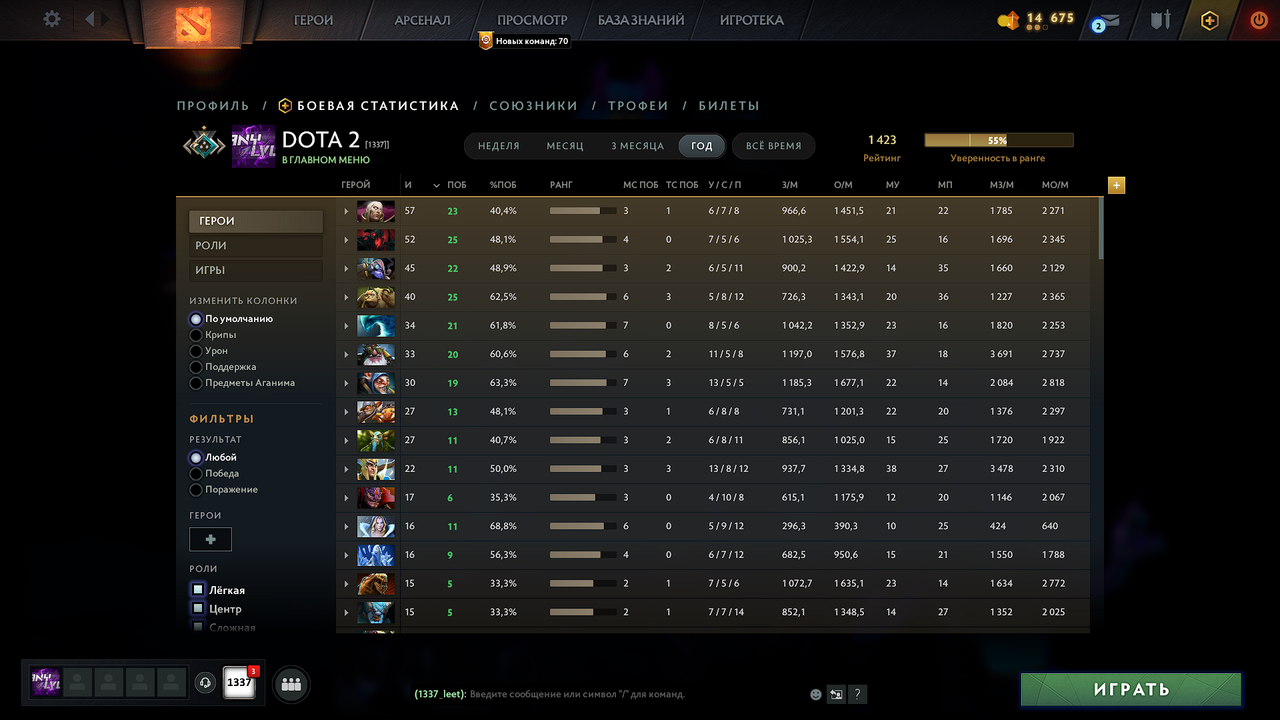This screenshot has height=720, width=1280.
Task: Select the Предметы Аганима column option
Action: pyautogui.click(x=196, y=383)
